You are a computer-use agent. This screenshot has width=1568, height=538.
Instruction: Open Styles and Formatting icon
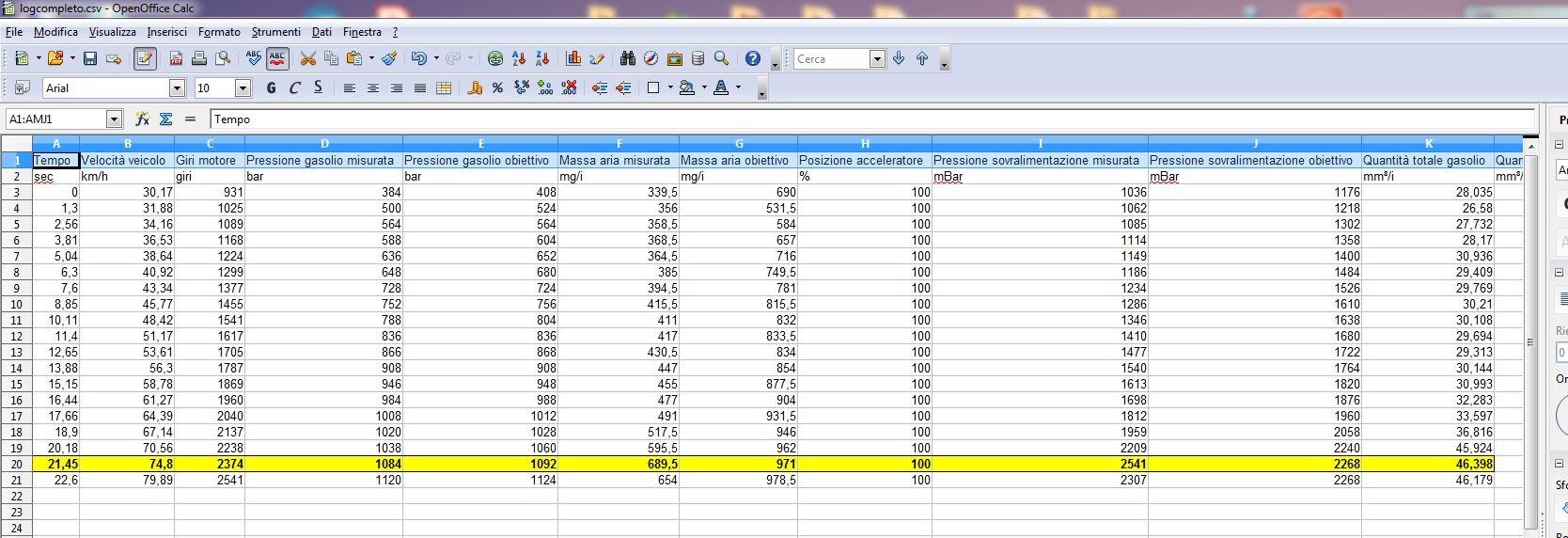[22, 87]
